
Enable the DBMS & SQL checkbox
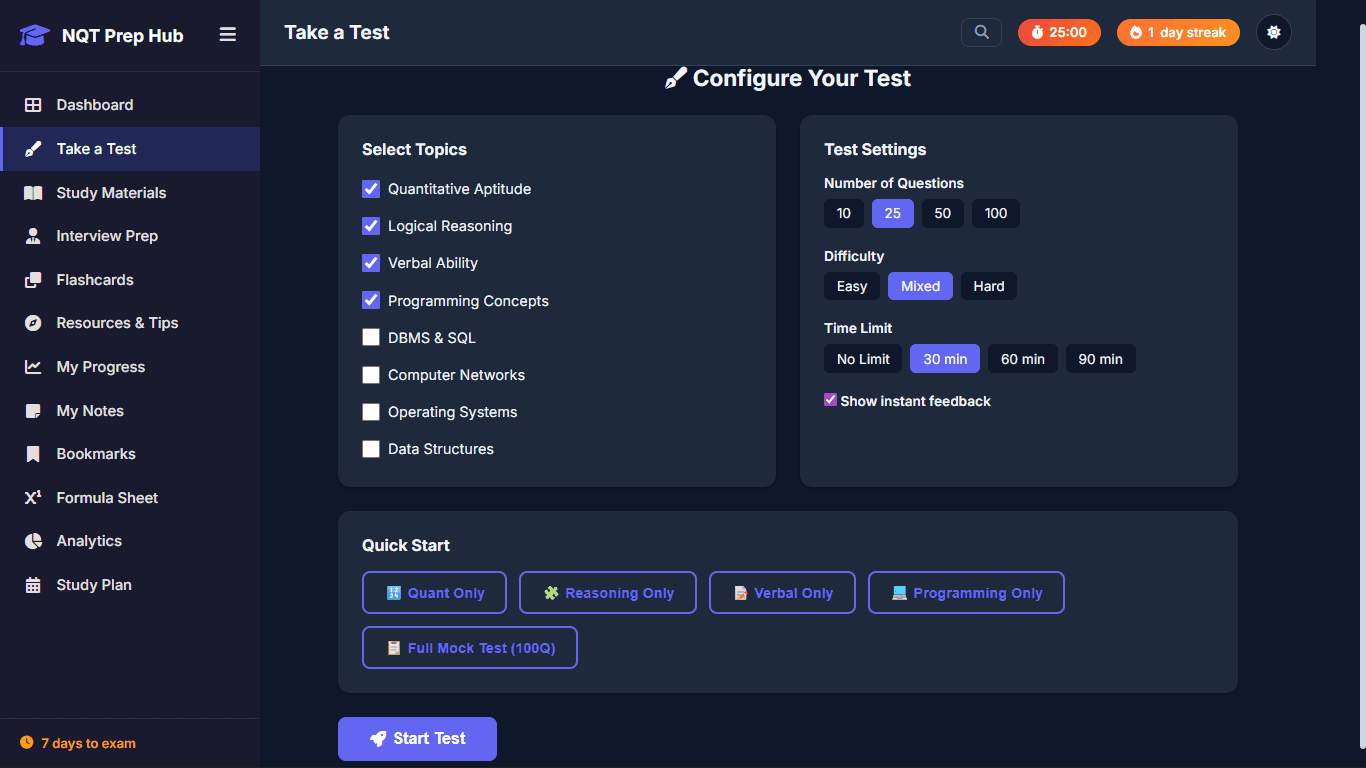(371, 338)
